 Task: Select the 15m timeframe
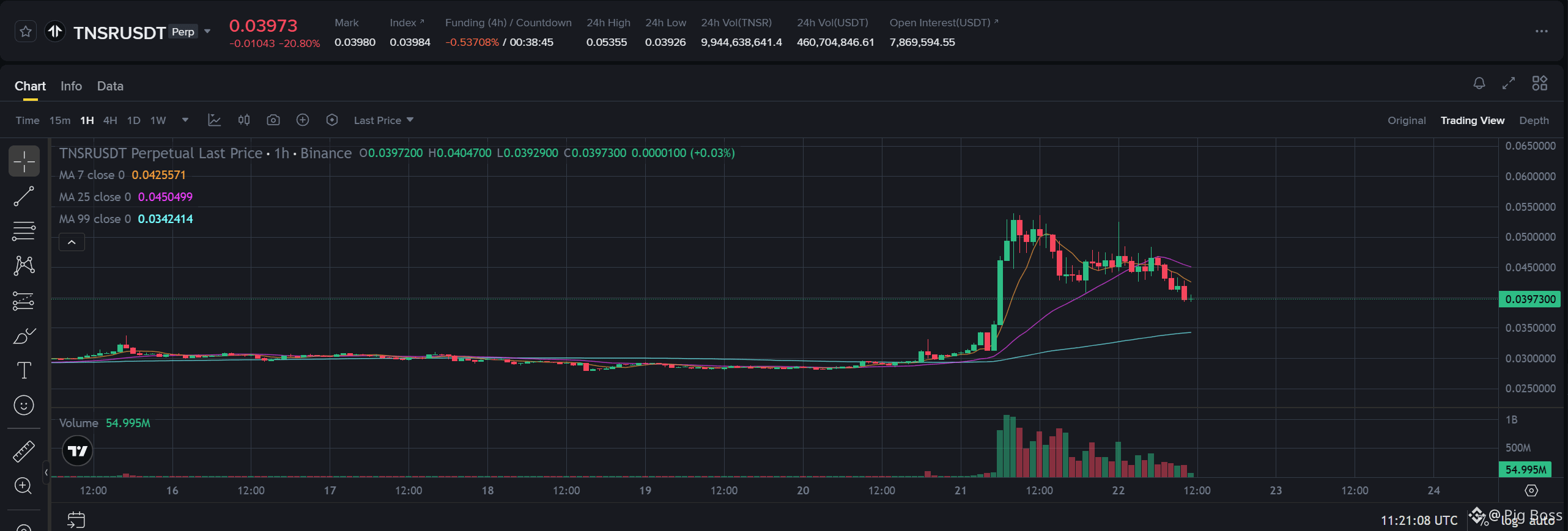coord(60,120)
